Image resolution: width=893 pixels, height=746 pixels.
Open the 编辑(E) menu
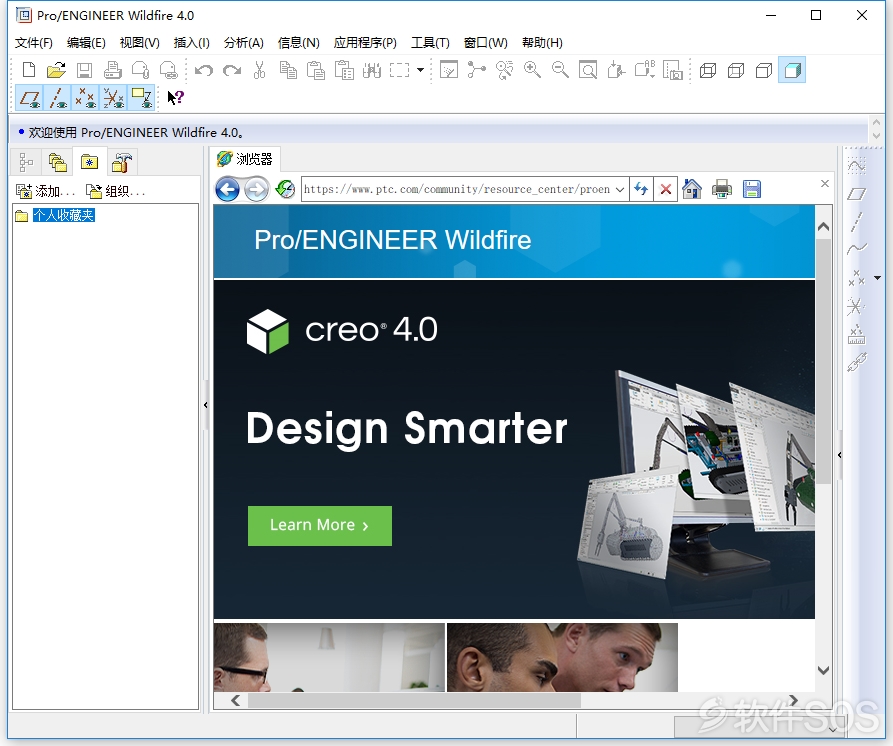pyautogui.click(x=86, y=43)
